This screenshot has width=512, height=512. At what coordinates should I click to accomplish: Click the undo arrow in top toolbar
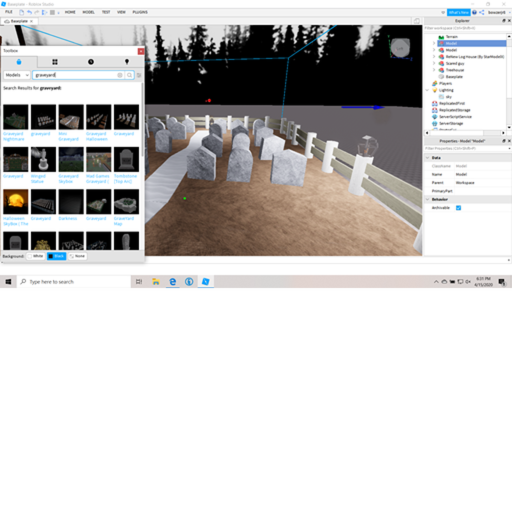coord(29,12)
